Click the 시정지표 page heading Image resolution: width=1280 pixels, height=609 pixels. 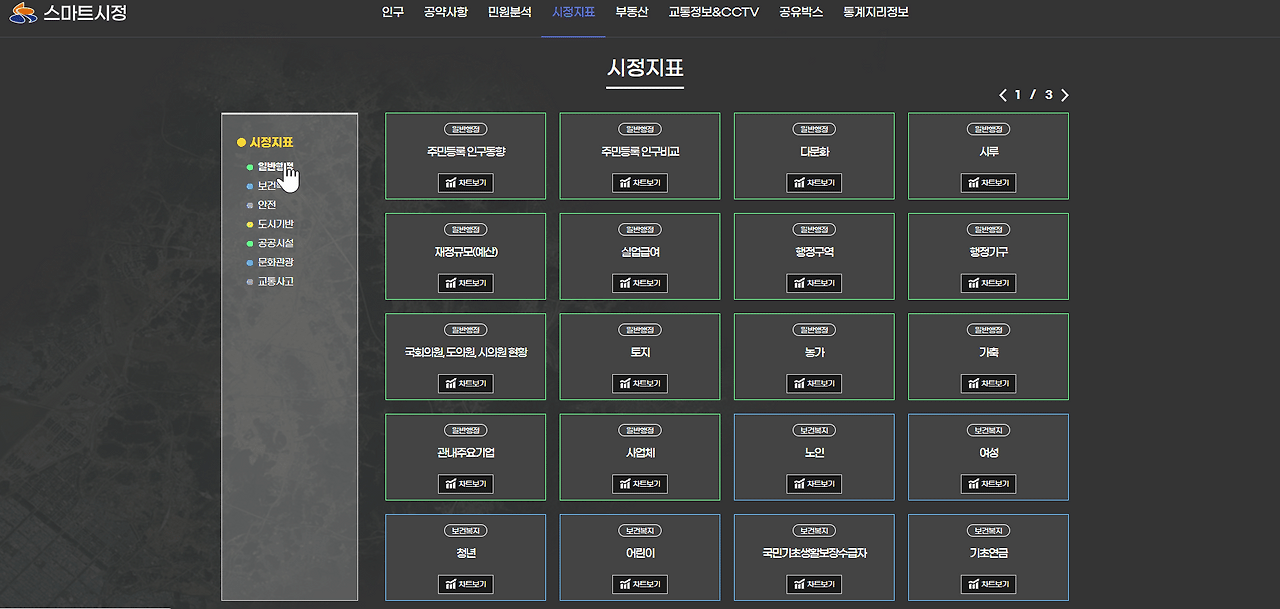(645, 68)
